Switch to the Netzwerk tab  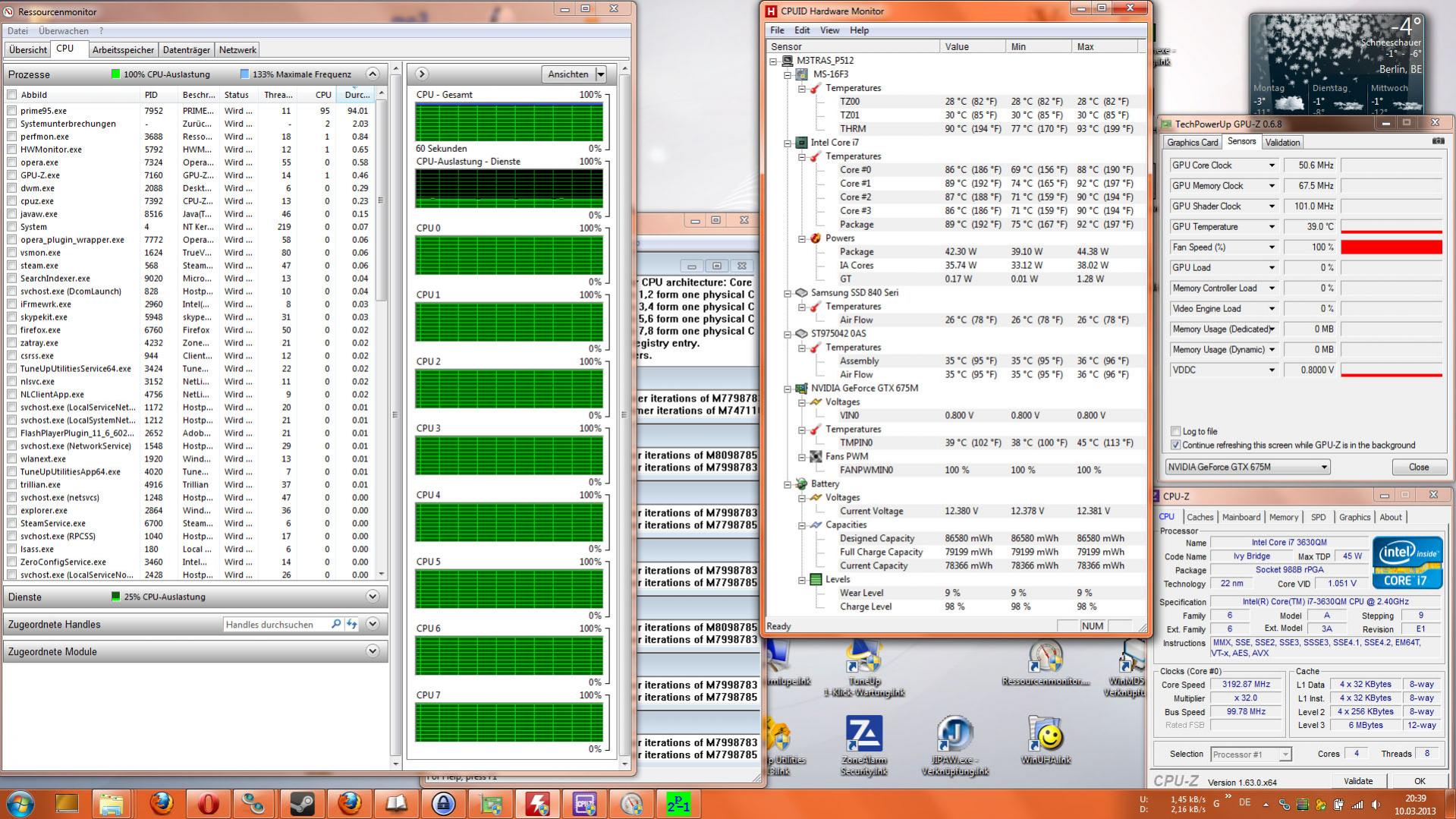coord(237,50)
